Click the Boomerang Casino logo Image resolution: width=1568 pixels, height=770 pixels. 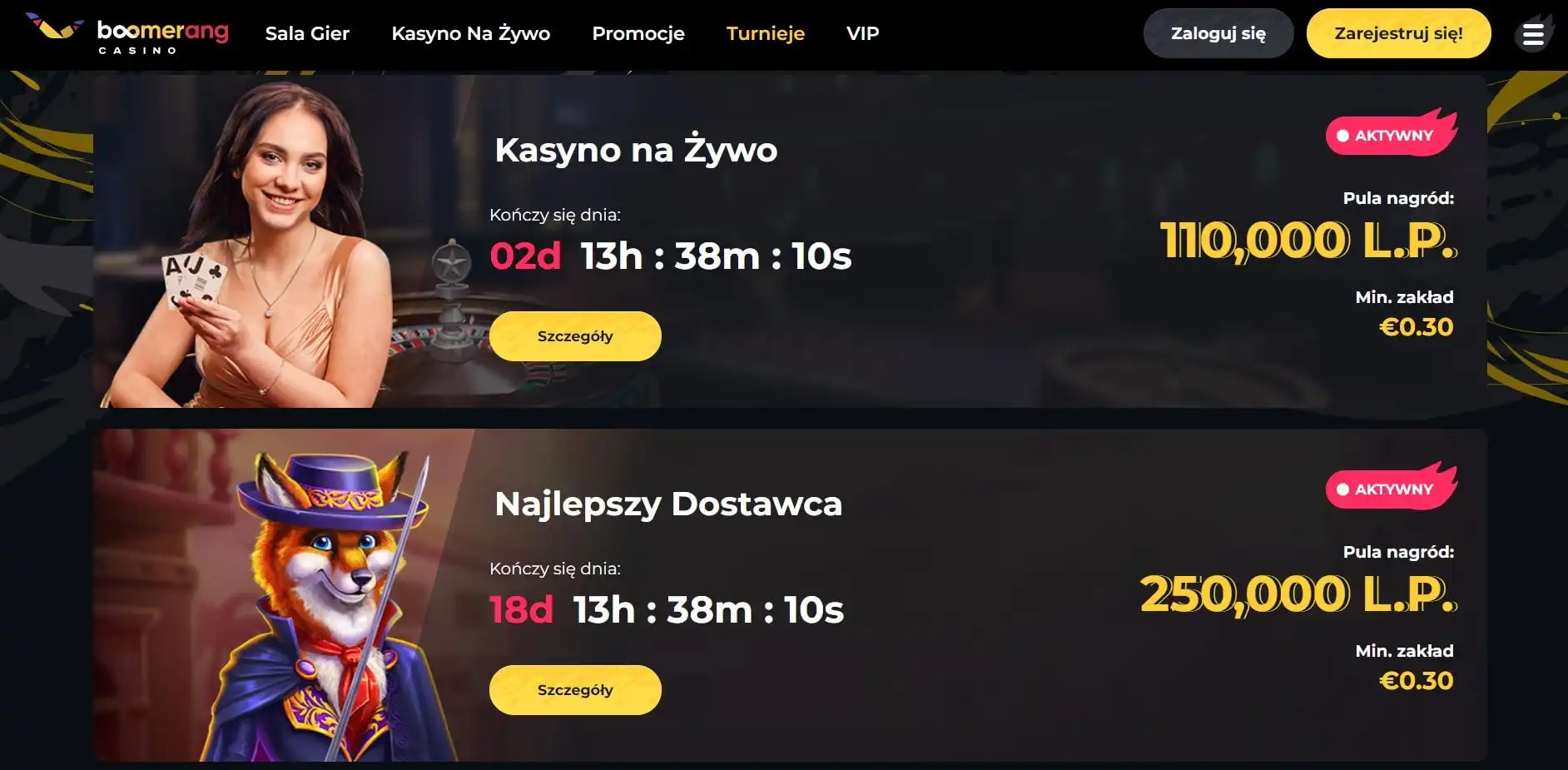(x=127, y=33)
